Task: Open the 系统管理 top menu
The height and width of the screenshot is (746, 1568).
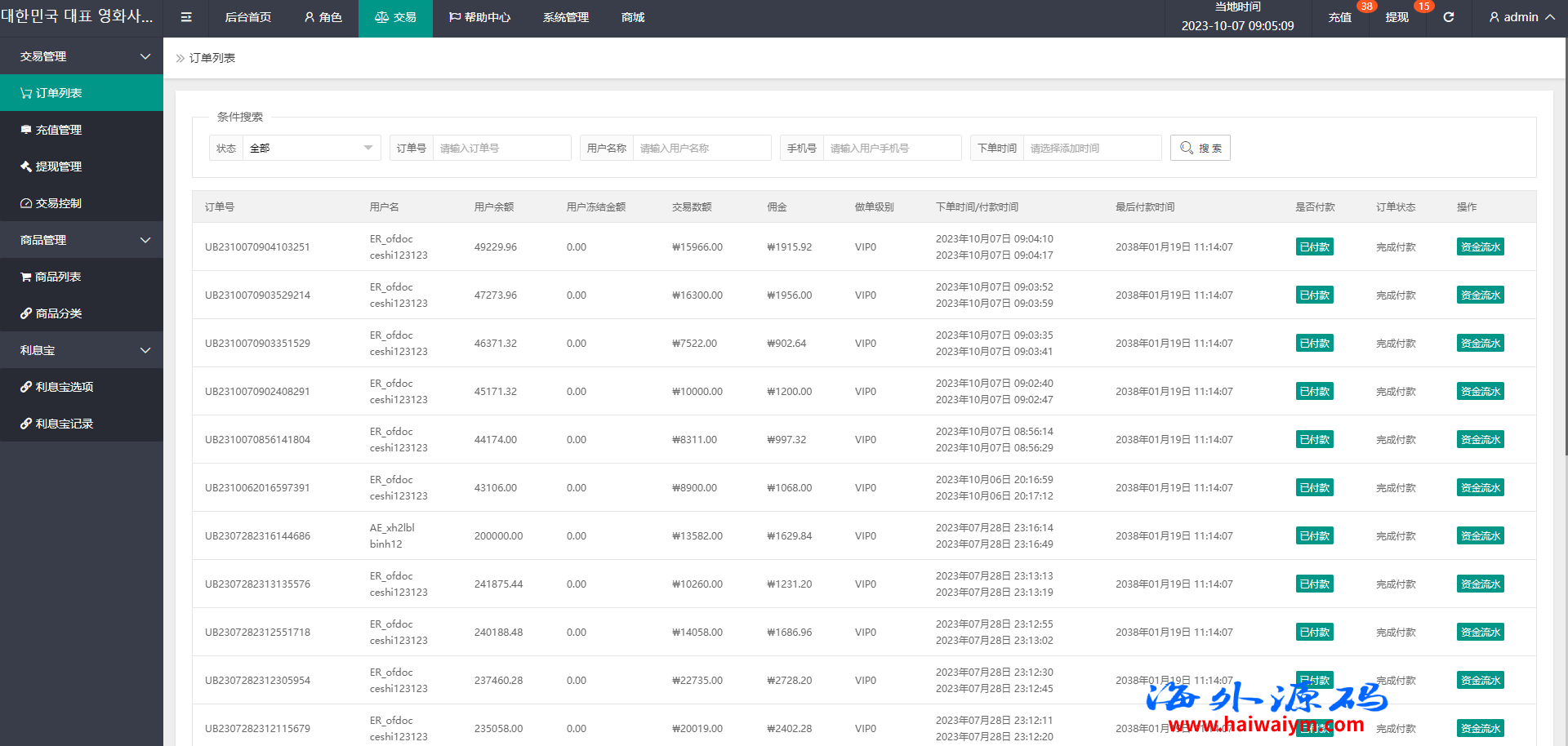Action: coord(565,17)
